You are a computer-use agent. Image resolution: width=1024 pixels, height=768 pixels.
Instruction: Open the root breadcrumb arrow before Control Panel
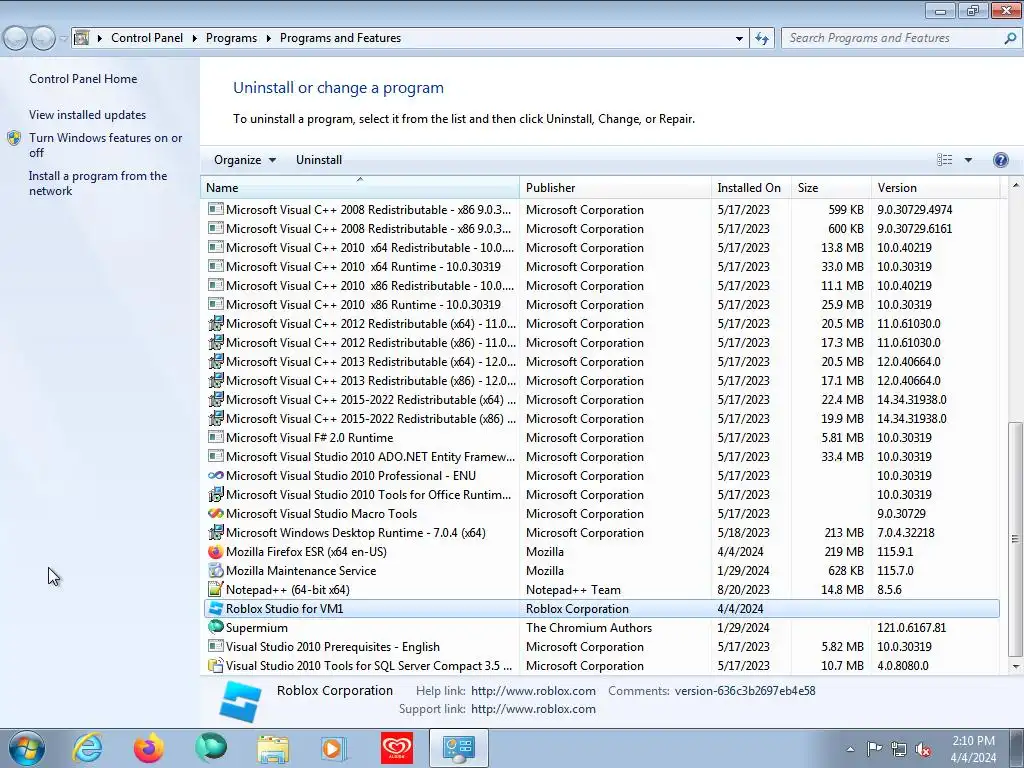pos(100,39)
